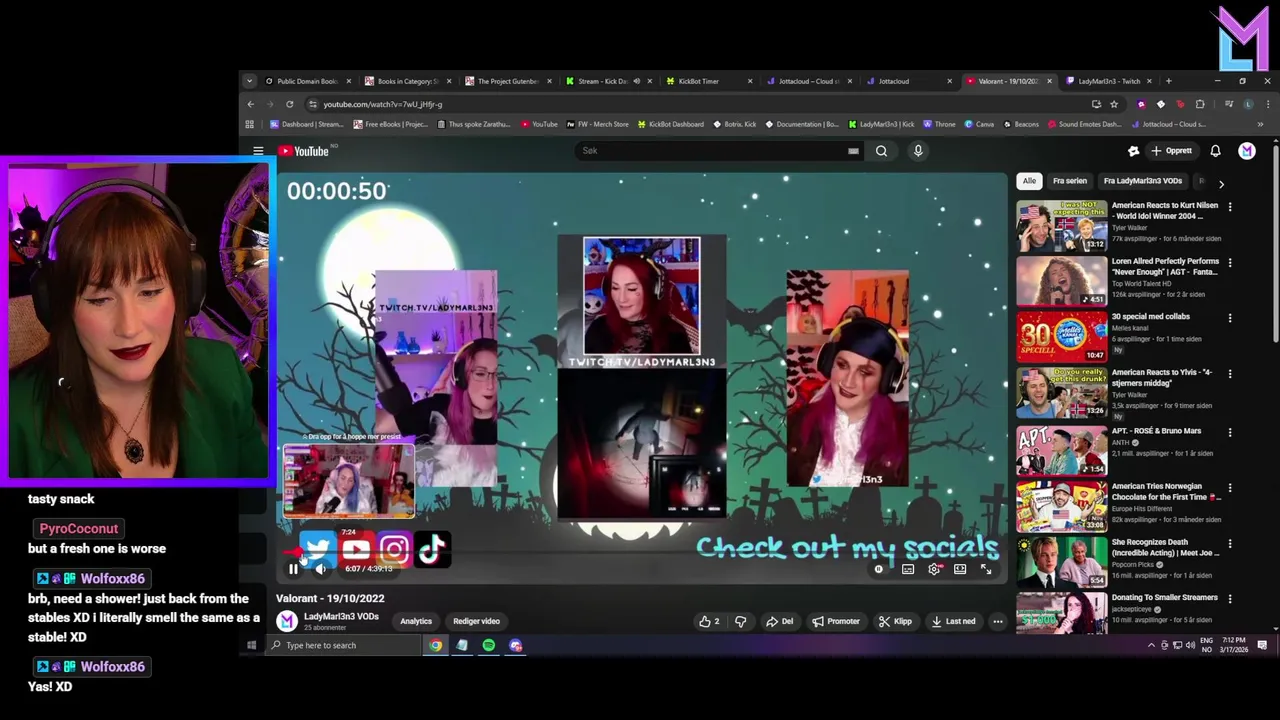Image resolution: width=1280 pixels, height=720 pixels.
Task: Select the Fra LadyMarl3n3 VODs chip
Action: click(1142, 181)
